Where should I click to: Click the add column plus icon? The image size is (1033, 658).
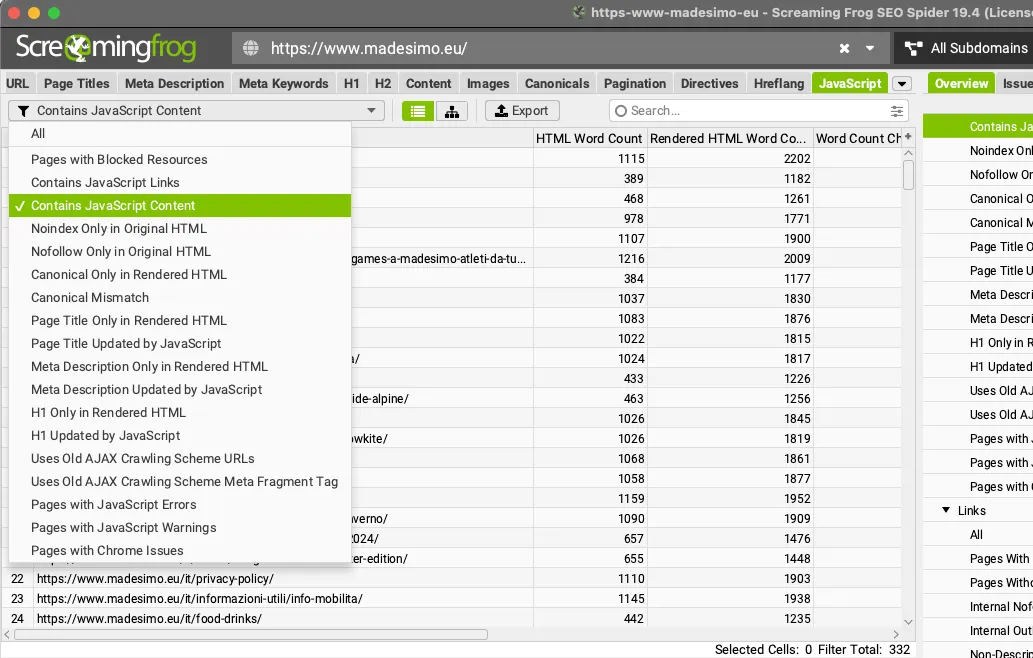click(x=908, y=137)
